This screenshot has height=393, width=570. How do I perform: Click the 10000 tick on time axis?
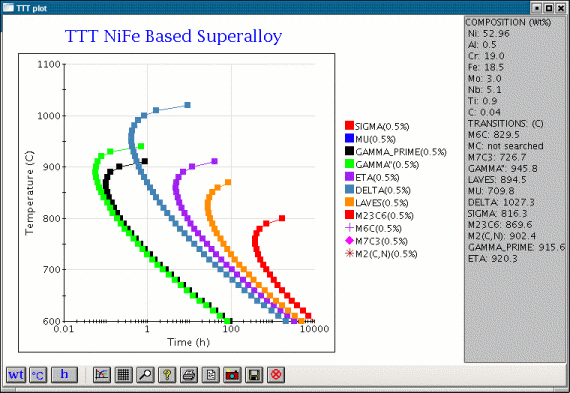(x=314, y=329)
